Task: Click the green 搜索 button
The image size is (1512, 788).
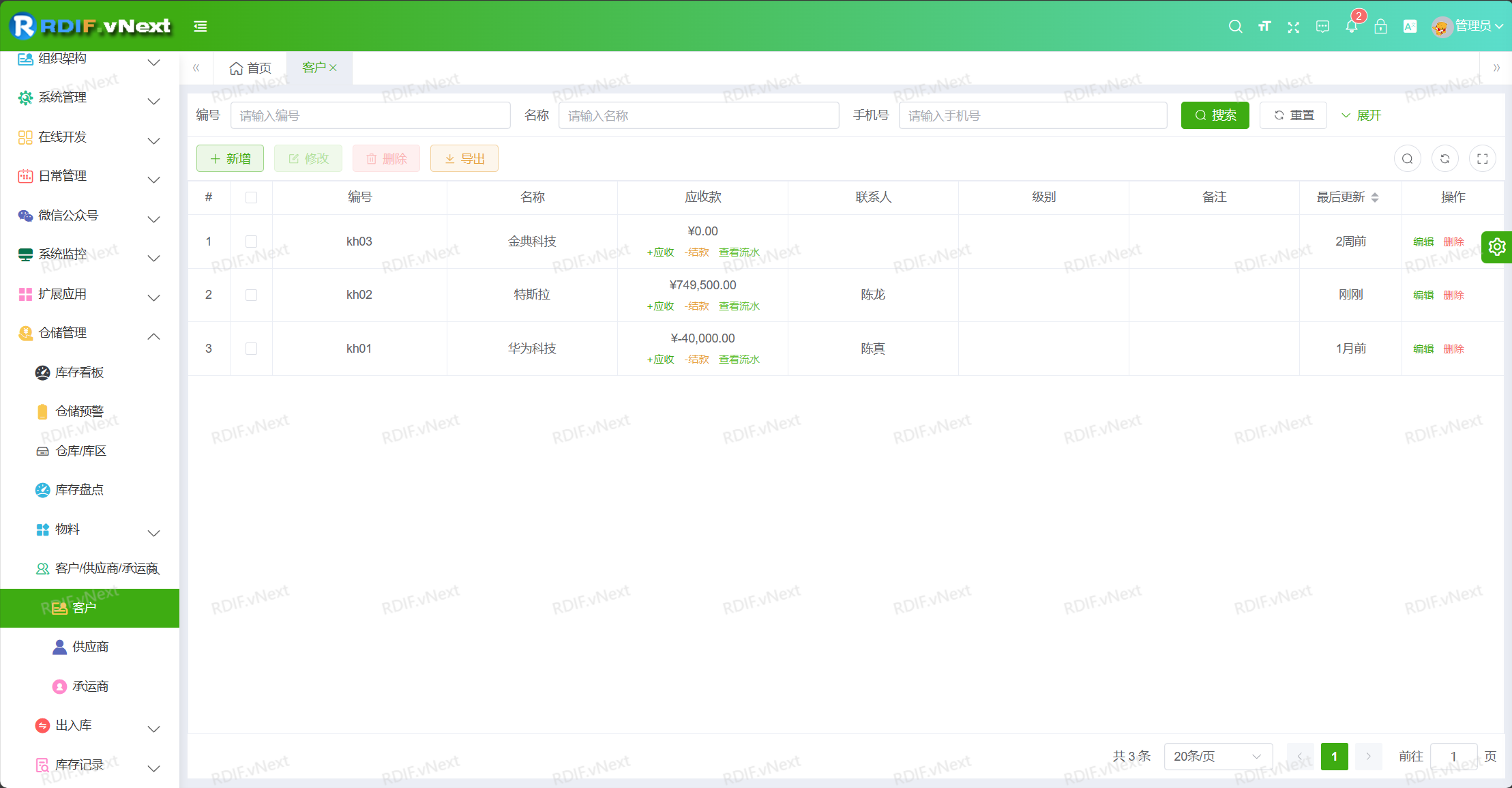Action: point(1215,115)
